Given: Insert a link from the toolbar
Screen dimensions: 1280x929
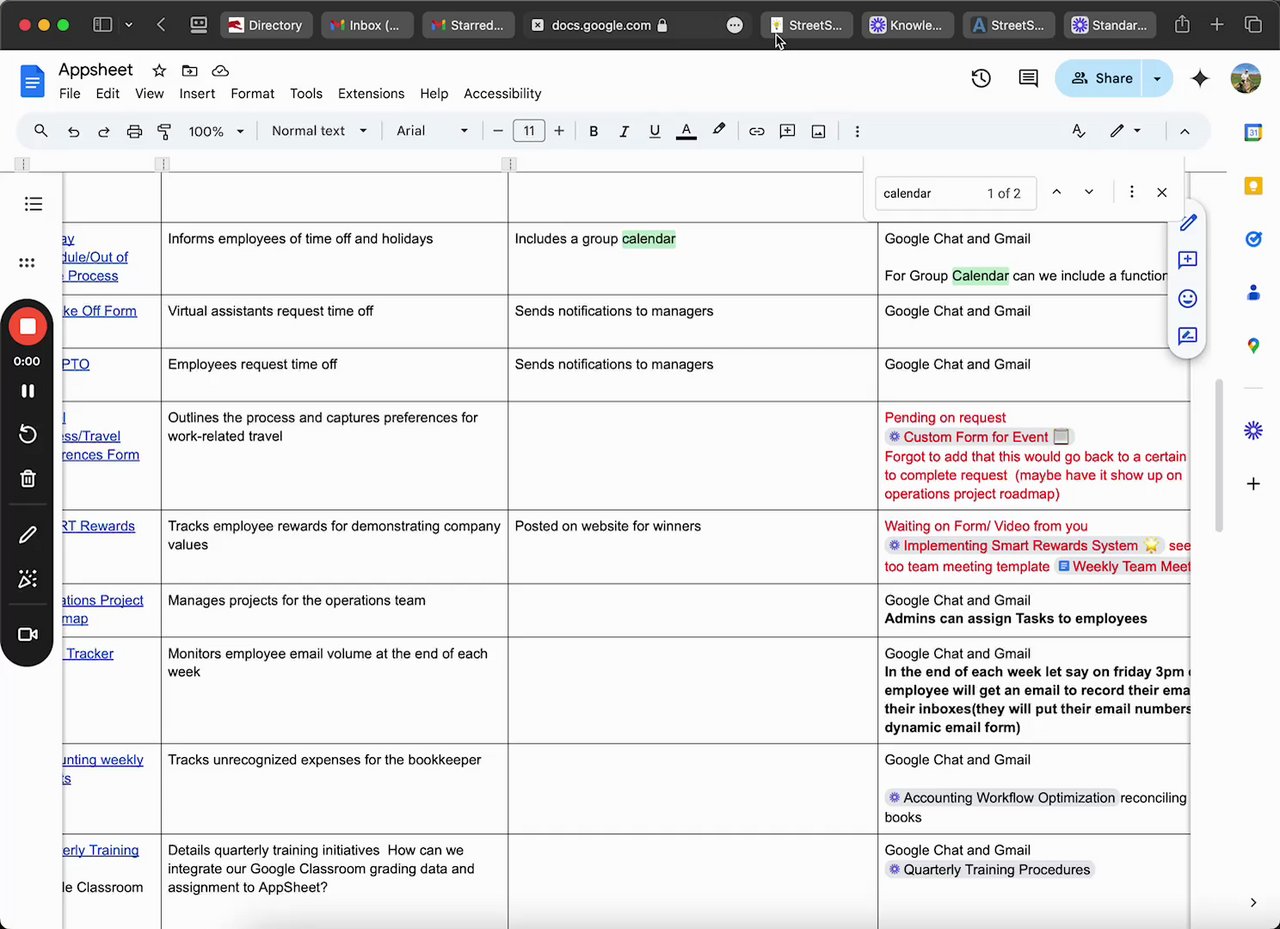Looking at the screenshot, I should click(x=757, y=131).
